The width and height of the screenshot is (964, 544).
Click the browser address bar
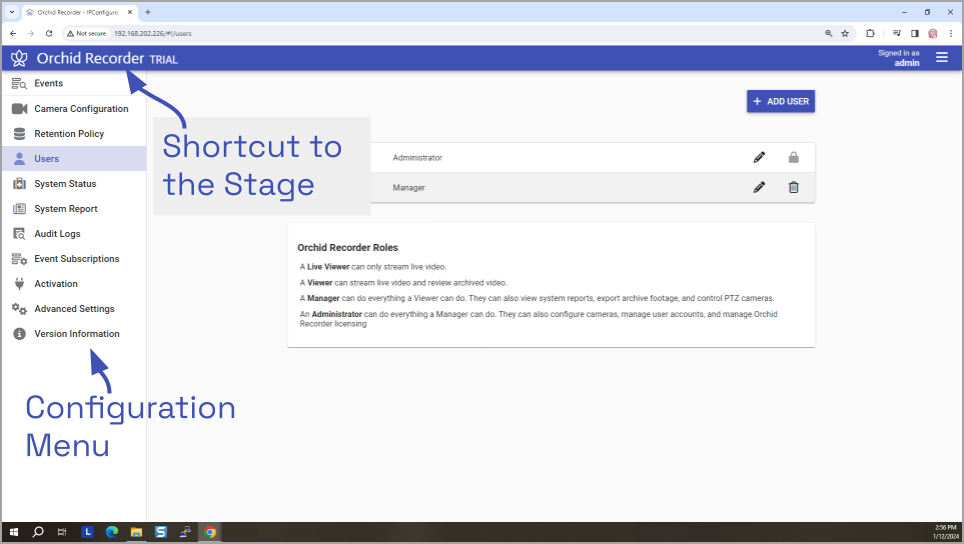[x=461, y=33]
